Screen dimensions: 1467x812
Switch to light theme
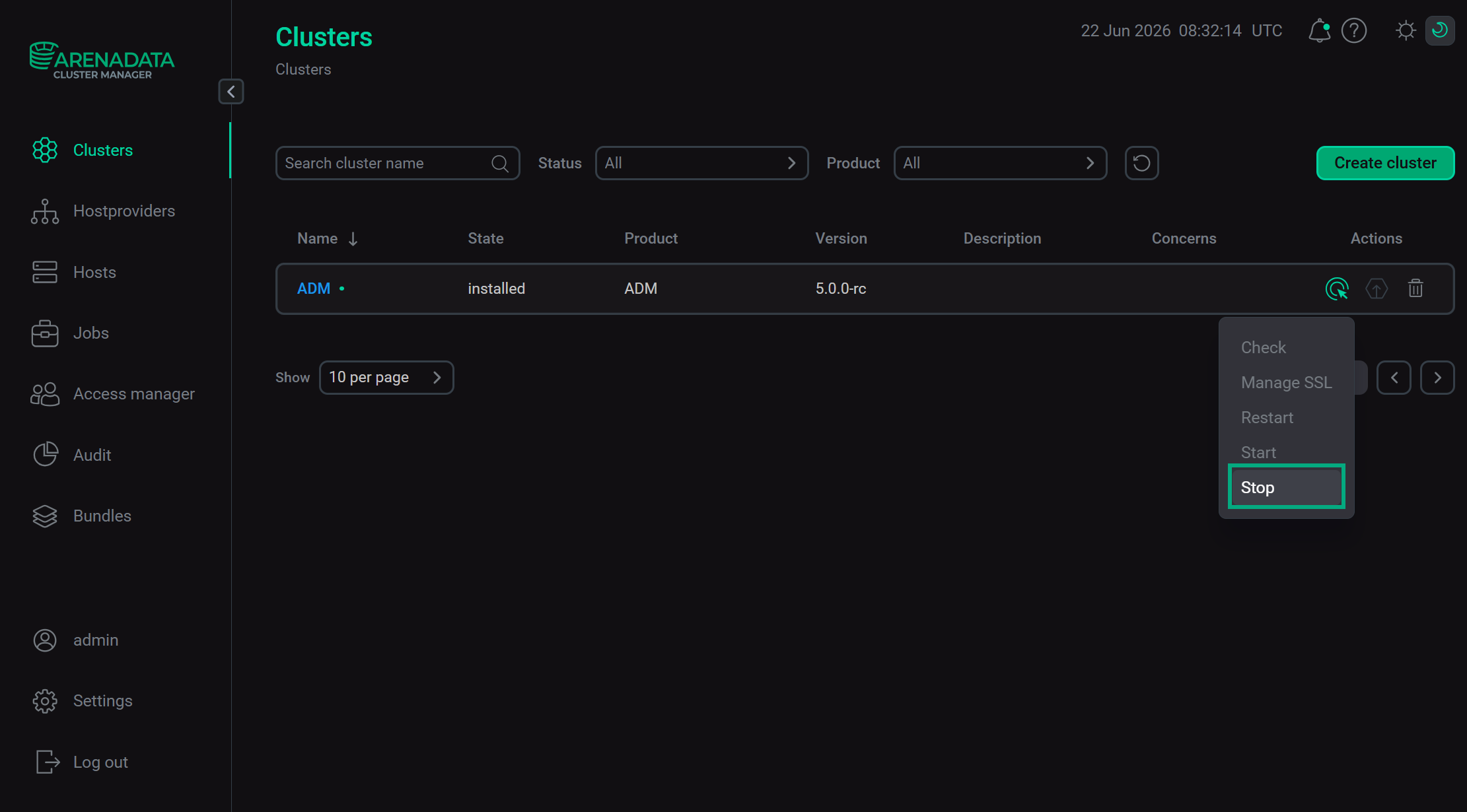[1406, 30]
